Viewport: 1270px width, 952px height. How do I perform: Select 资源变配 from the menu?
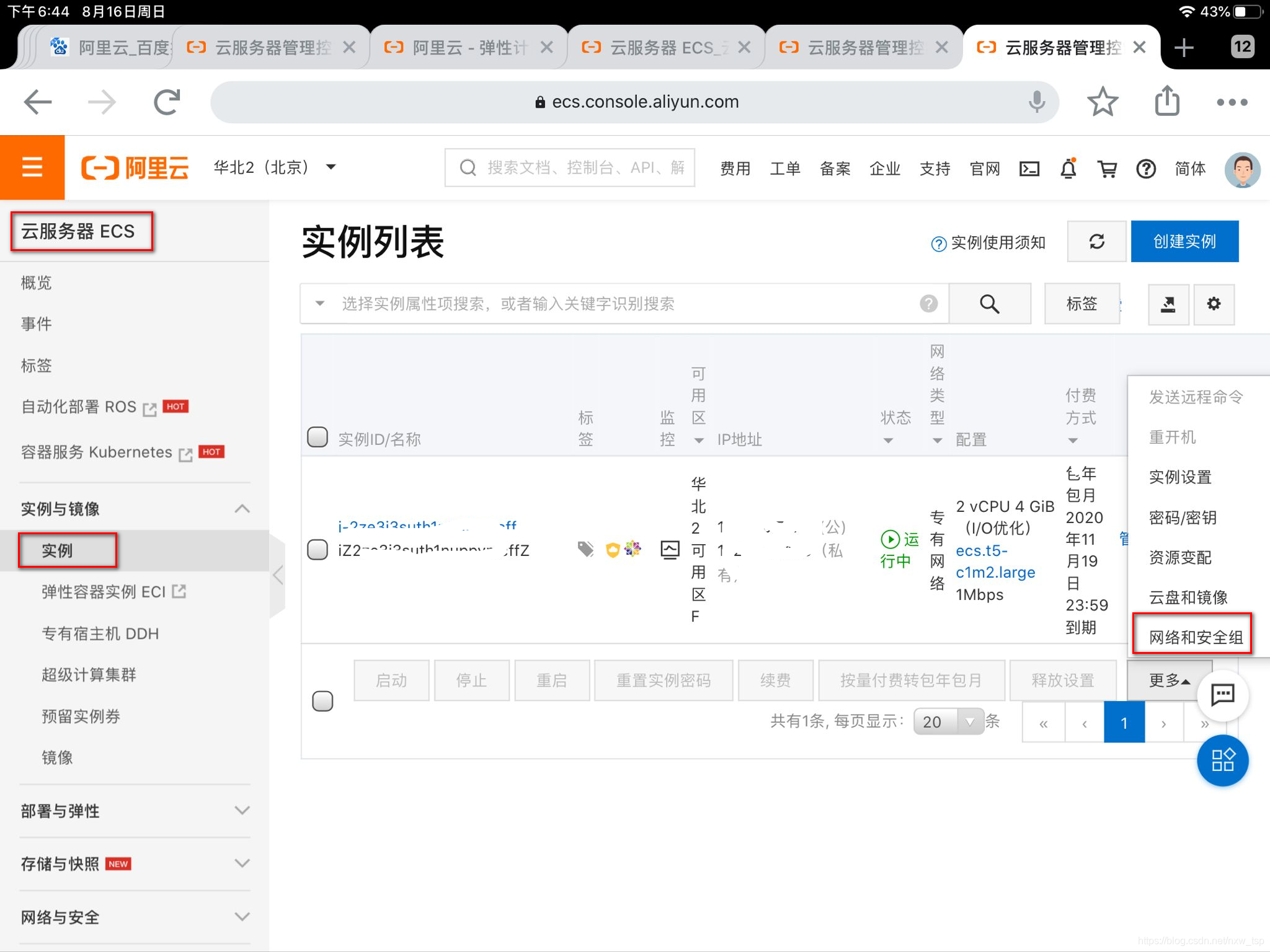tap(1180, 557)
